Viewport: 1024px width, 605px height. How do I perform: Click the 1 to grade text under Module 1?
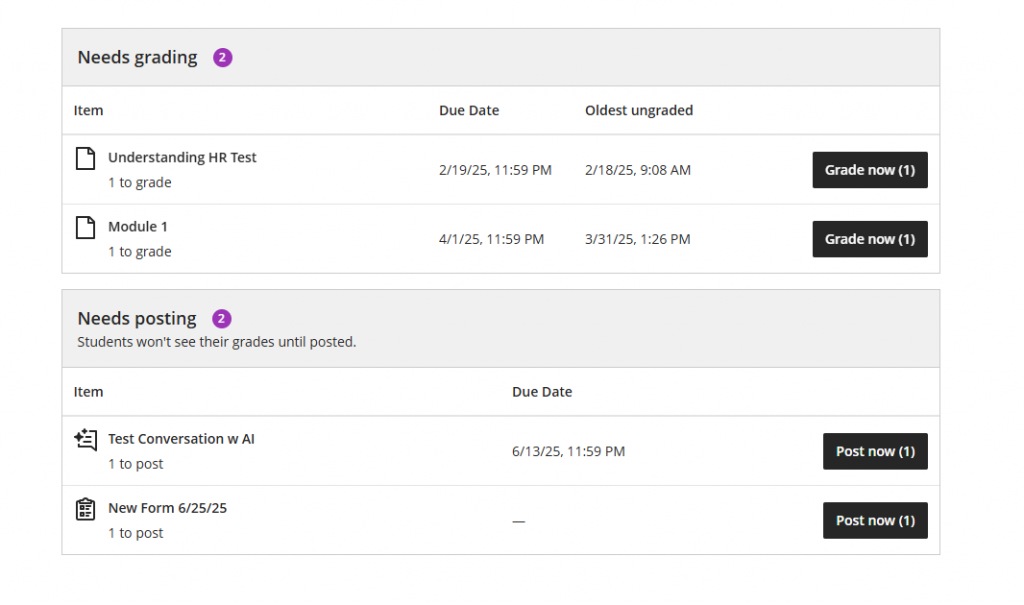pos(139,251)
